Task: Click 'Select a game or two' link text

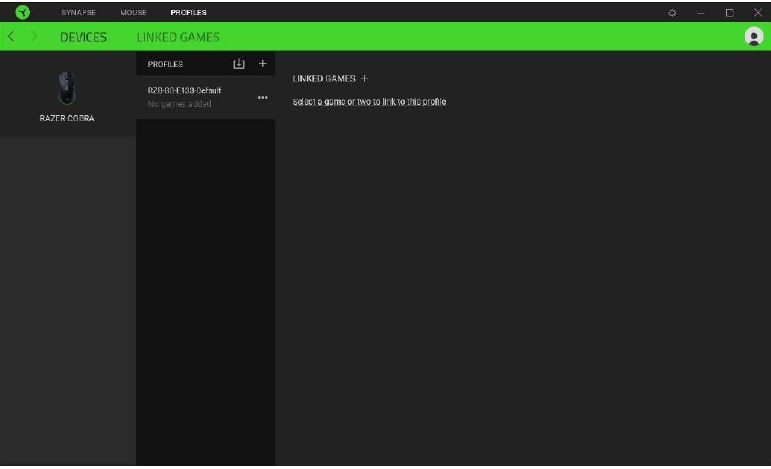Action: [368, 102]
